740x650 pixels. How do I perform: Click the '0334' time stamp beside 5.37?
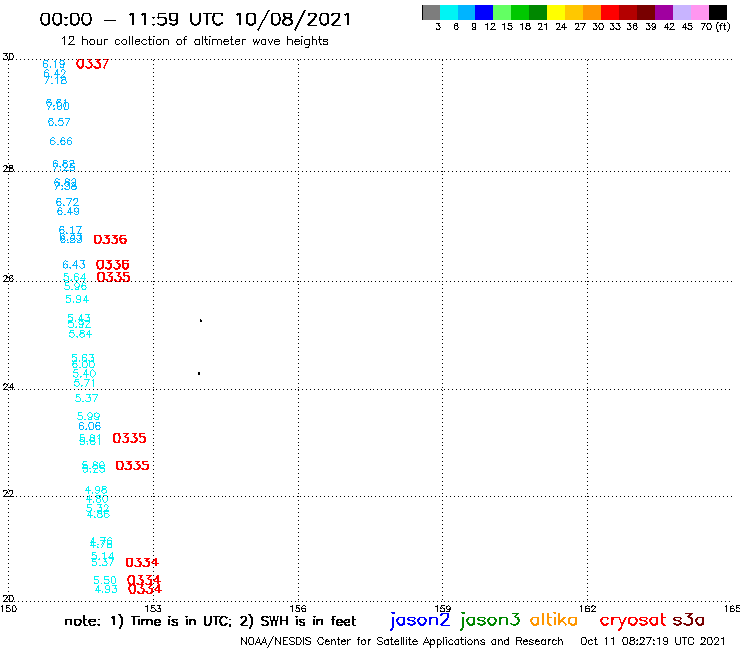click(x=142, y=562)
